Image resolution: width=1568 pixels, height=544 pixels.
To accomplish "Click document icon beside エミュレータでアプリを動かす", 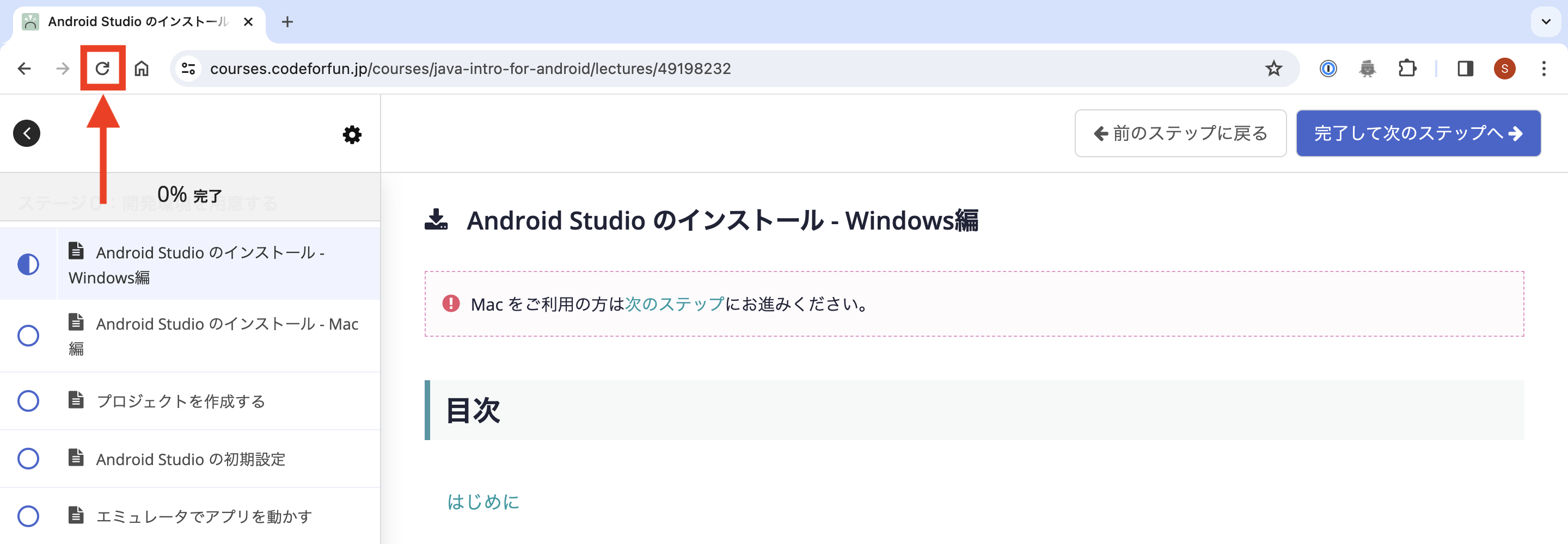I will (x=76, y=514).
